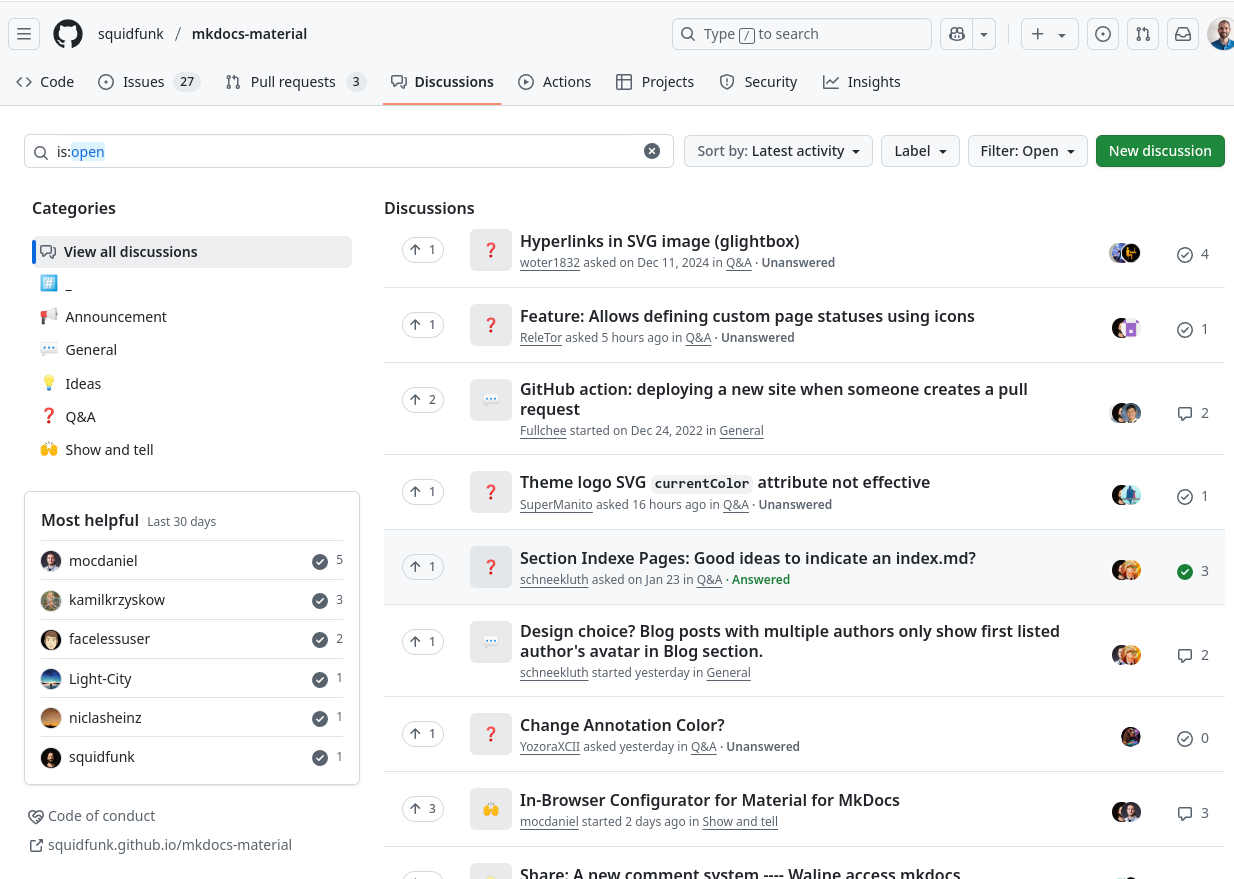Screen dimensions: 1234x879
Task: Select the Show and tell category in sidebar
Action: pos(192,450)
